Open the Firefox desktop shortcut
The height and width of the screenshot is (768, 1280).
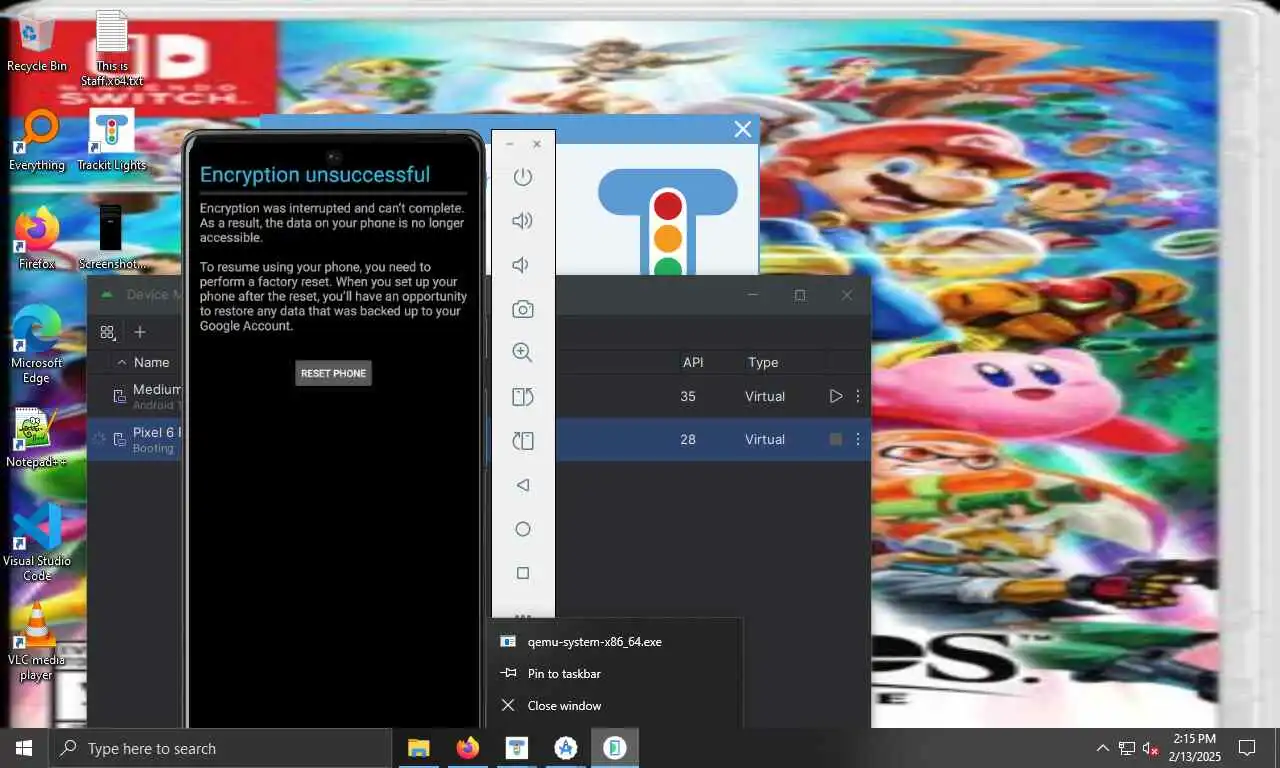point(37,240)
